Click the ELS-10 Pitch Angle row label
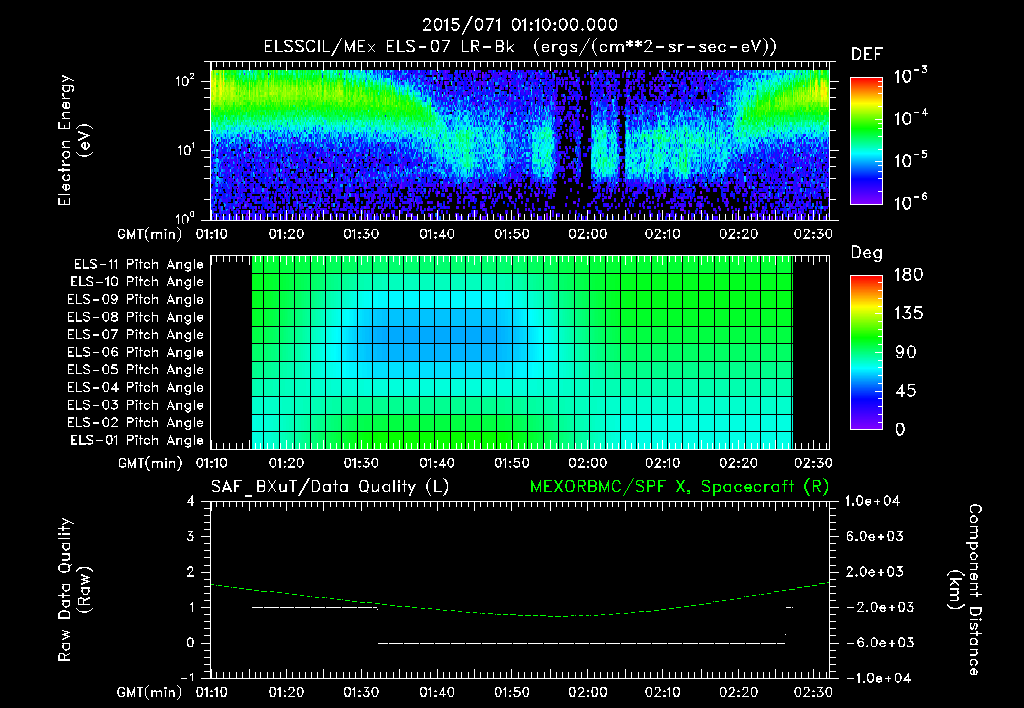The height and width of the screenshot is (708, 1024). point(137,282)
